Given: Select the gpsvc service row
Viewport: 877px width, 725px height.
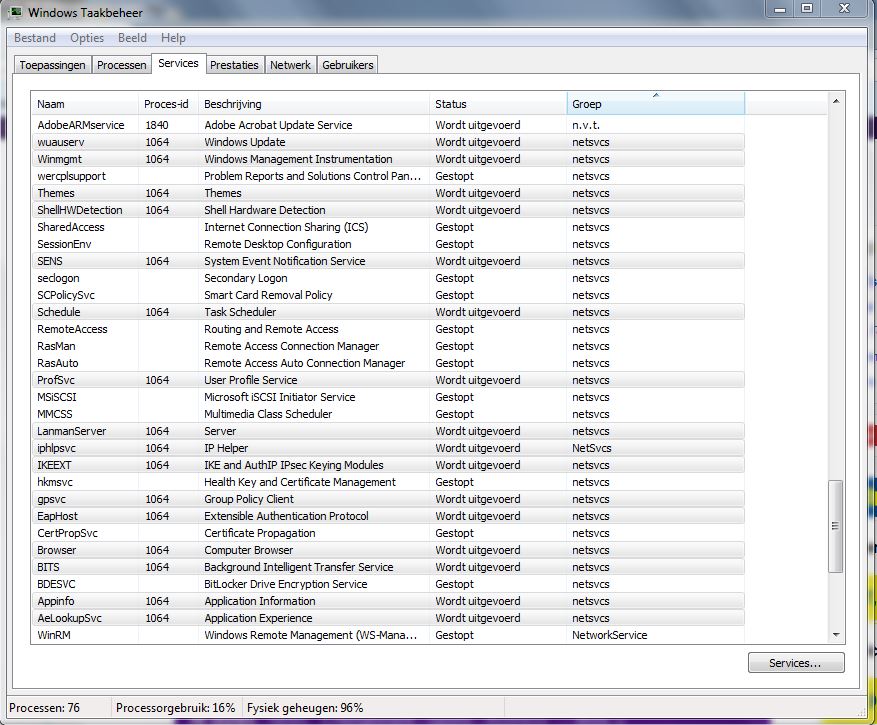Looking at the screenshot, I should click(x=388, y=499).
